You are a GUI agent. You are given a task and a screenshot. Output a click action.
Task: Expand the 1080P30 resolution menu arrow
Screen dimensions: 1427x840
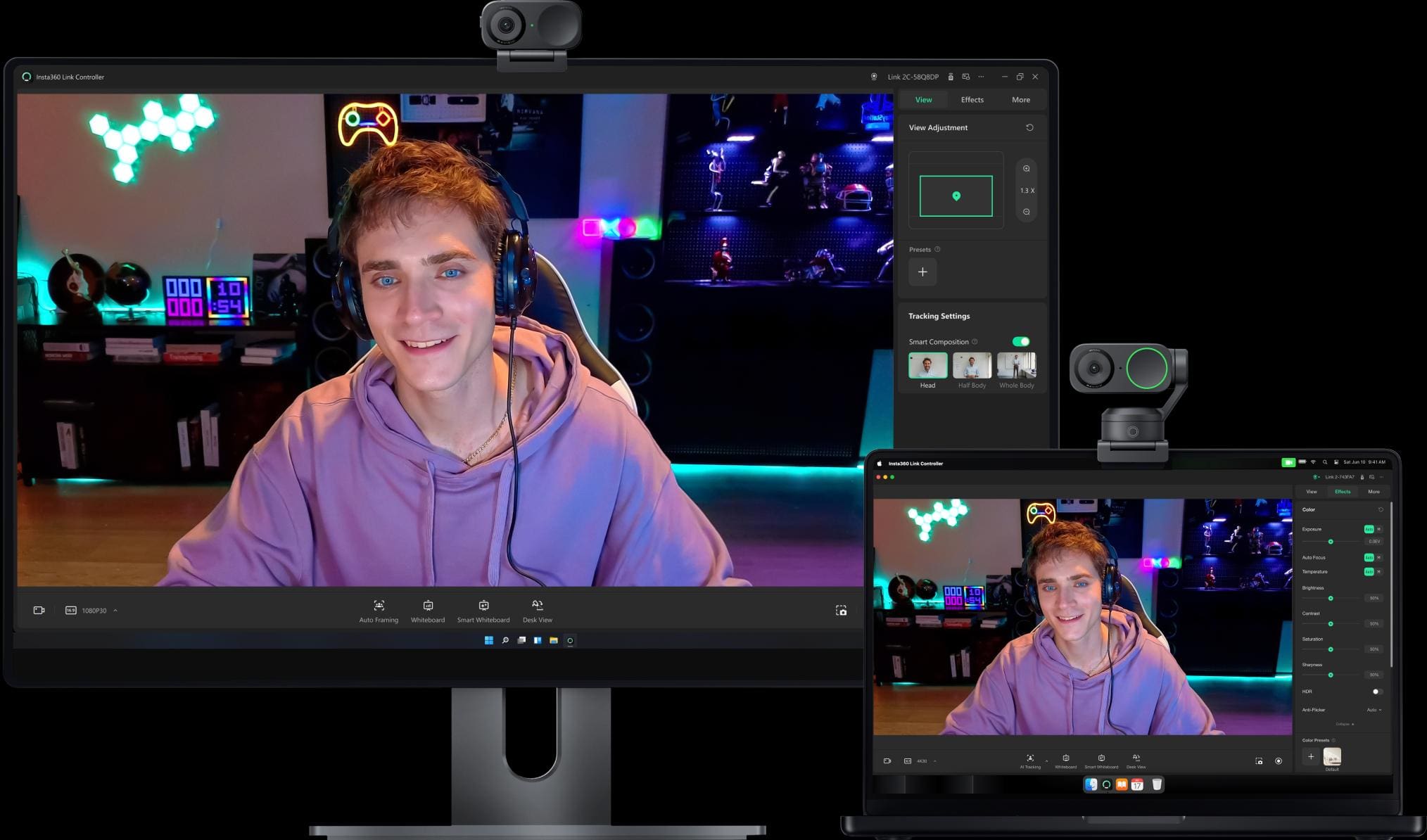click(x=115, y=610)
